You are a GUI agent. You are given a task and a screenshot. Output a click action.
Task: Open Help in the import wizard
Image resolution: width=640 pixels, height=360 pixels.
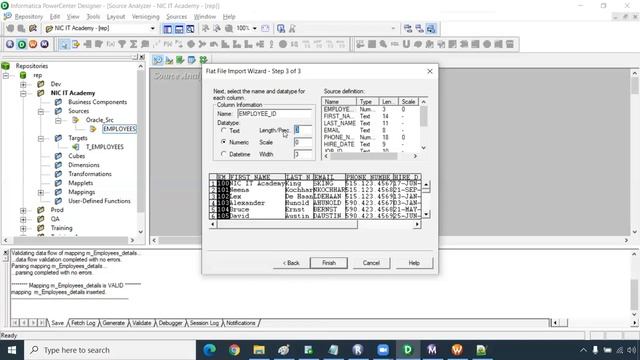pos(414,263)
